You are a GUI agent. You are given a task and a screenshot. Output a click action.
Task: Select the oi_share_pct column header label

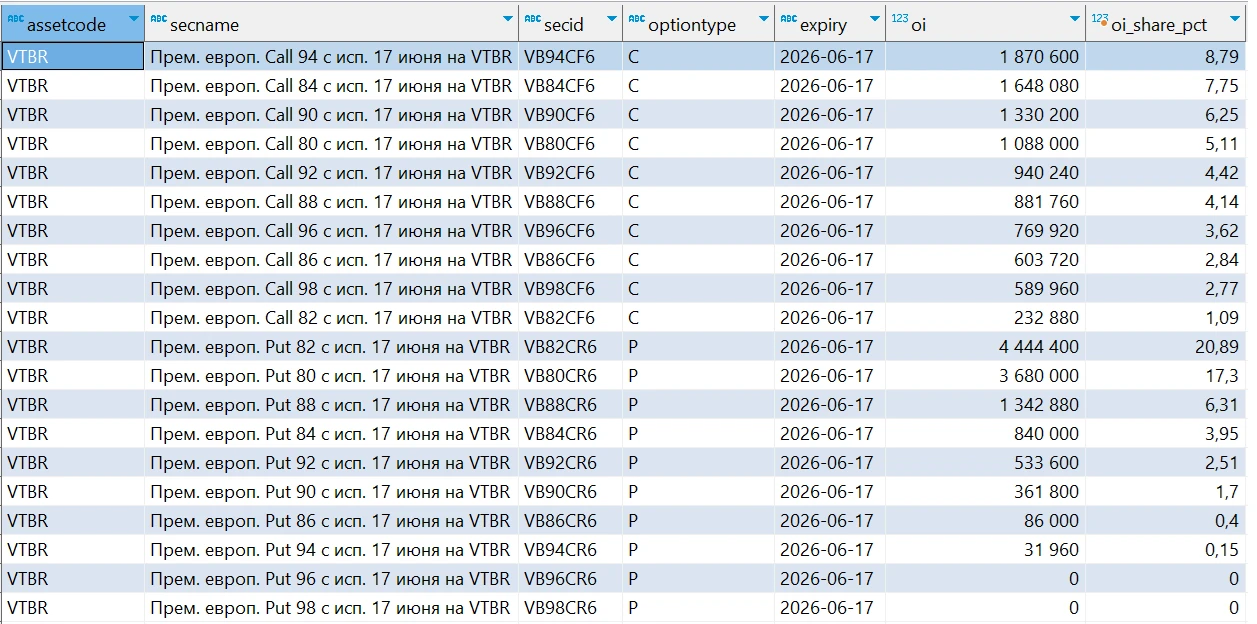pyautogui.click(x=1159, y=25)
